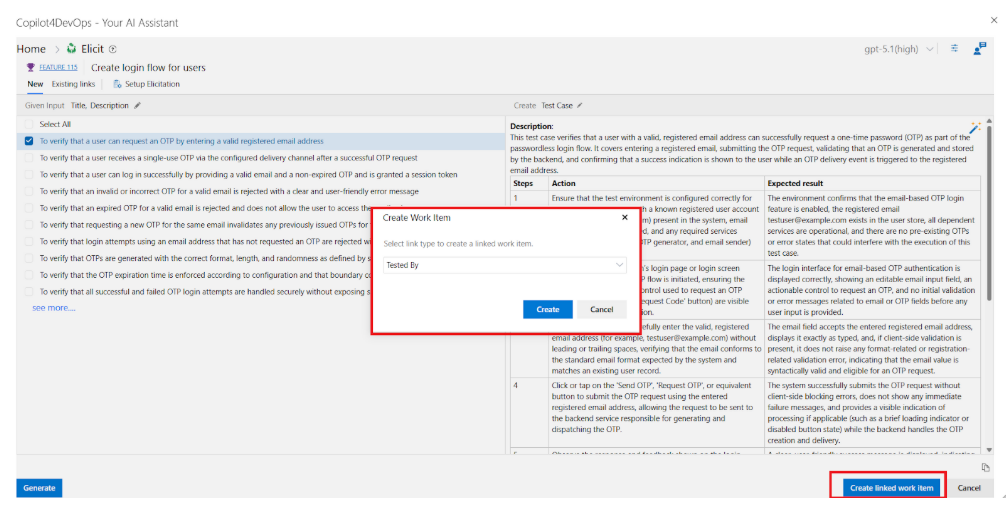Screen dimensions: 1007x508
Task: Check 'expired OTP for a valid email' item
Action: 29,208
